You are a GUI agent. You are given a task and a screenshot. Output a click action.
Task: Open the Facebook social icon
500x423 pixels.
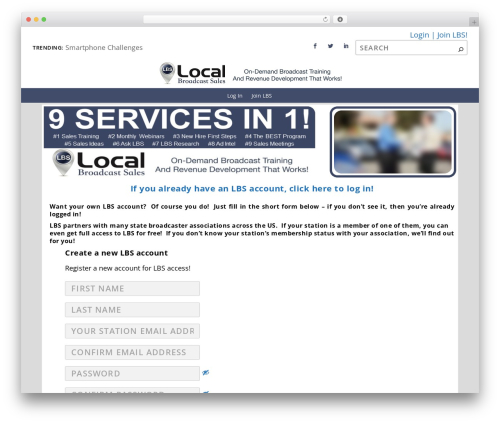tap(315, 46)
